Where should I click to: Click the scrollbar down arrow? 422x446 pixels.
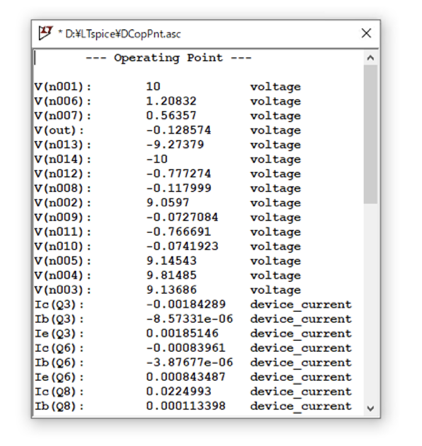click(370, 408)
